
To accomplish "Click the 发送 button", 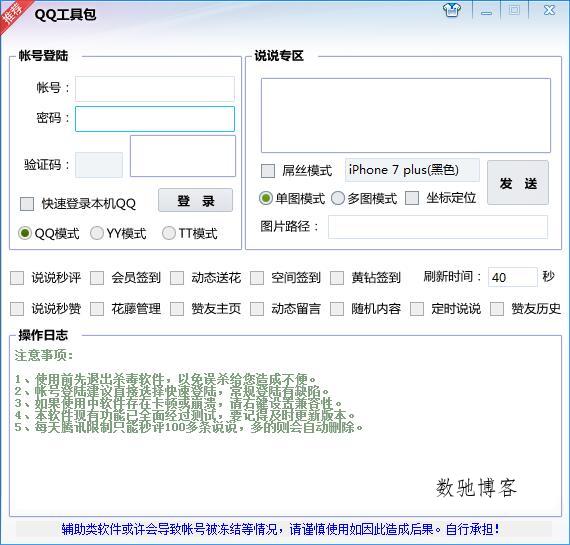I will click(x=518, y=183).
